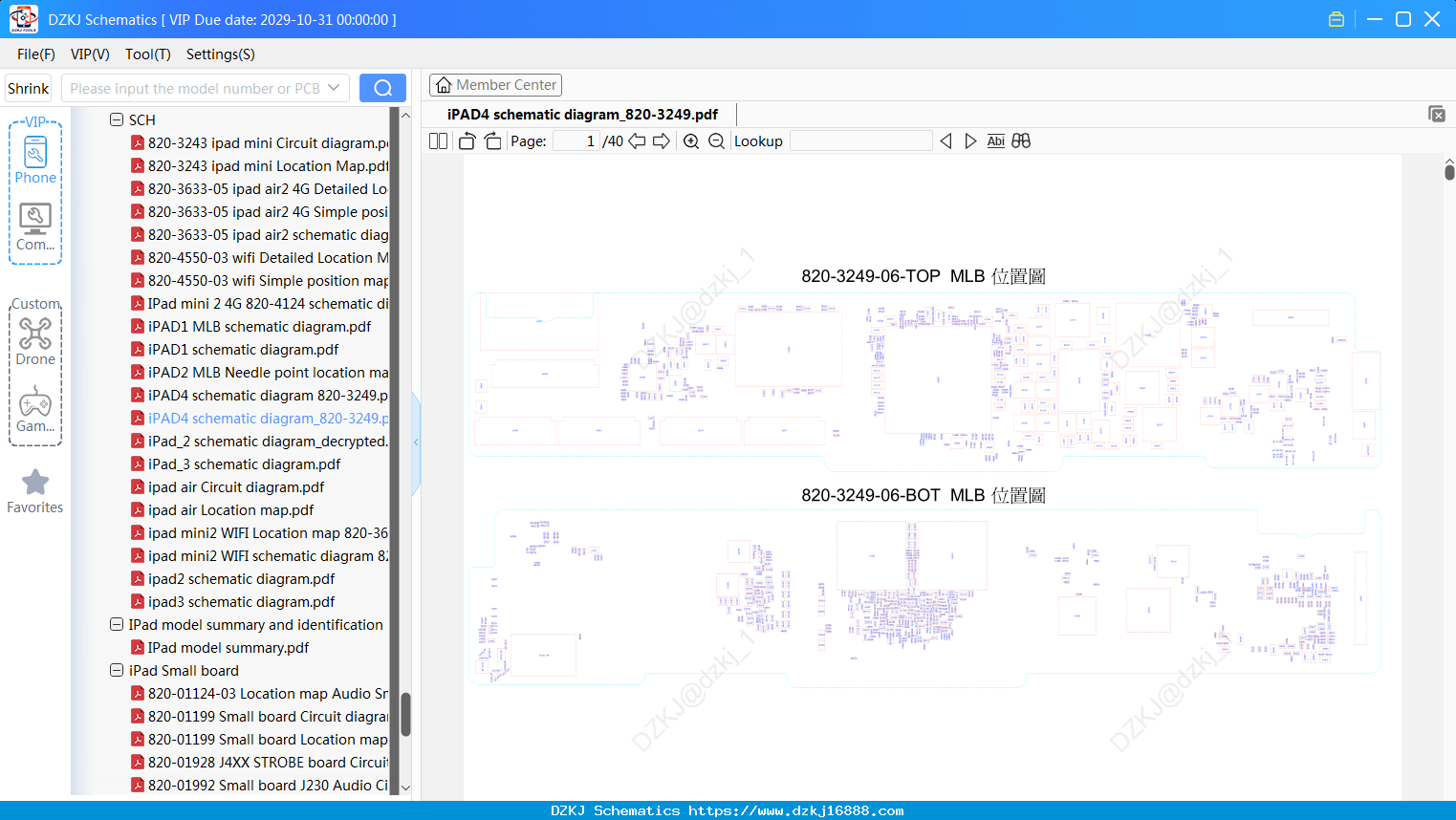This screenshot has height=820, width=1456.
Task: Click the PDF icon beside ipad air Location map.pdf
Action: [x=138, y=510]
